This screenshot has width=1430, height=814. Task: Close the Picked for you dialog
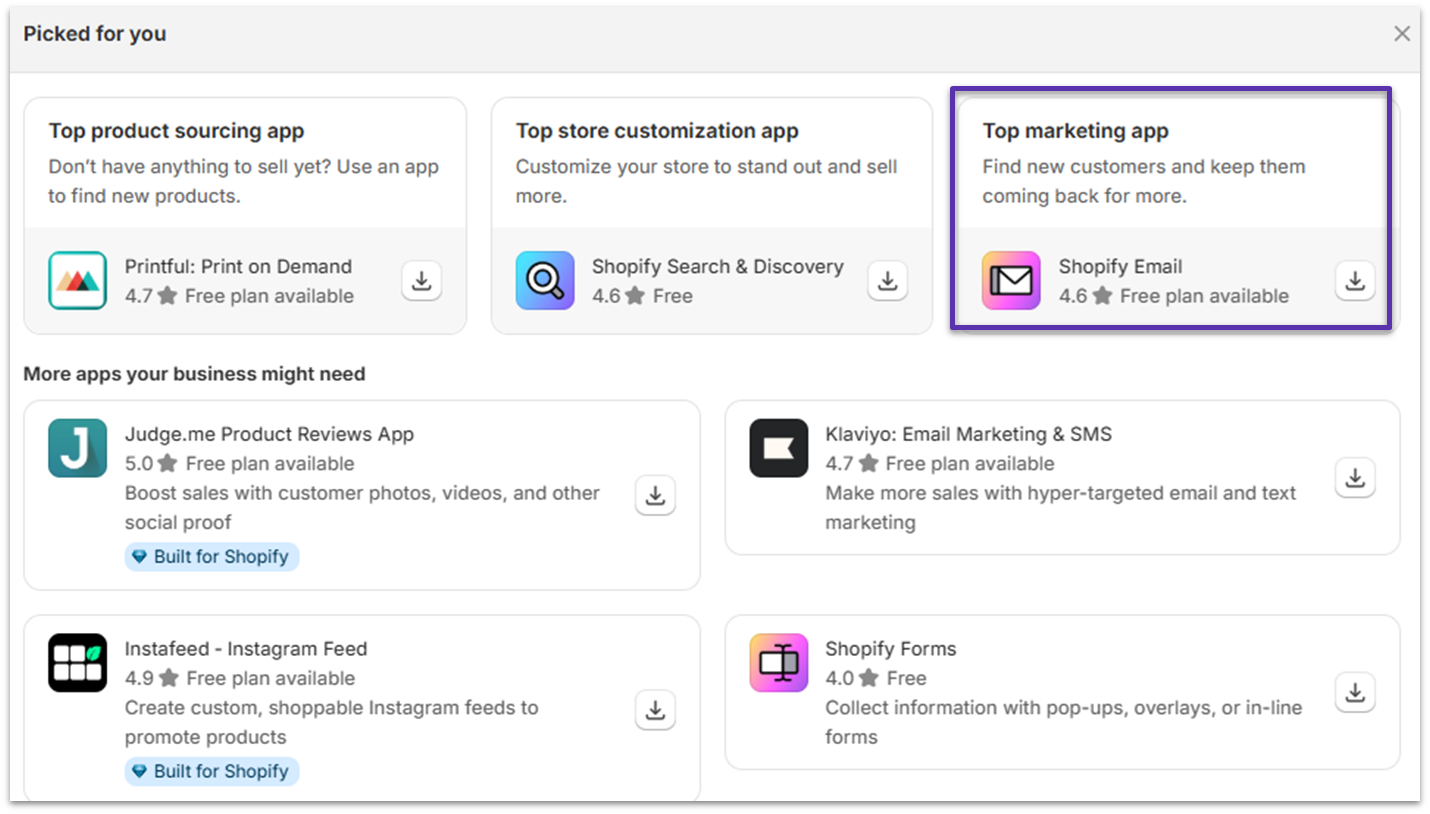tap(1402, 34)
